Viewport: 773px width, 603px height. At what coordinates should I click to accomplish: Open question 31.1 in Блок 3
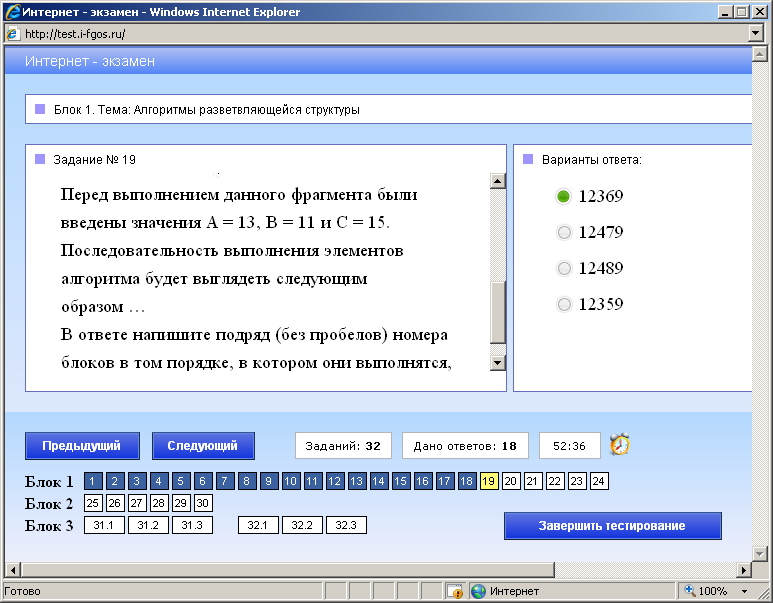(x=104, y=525)
